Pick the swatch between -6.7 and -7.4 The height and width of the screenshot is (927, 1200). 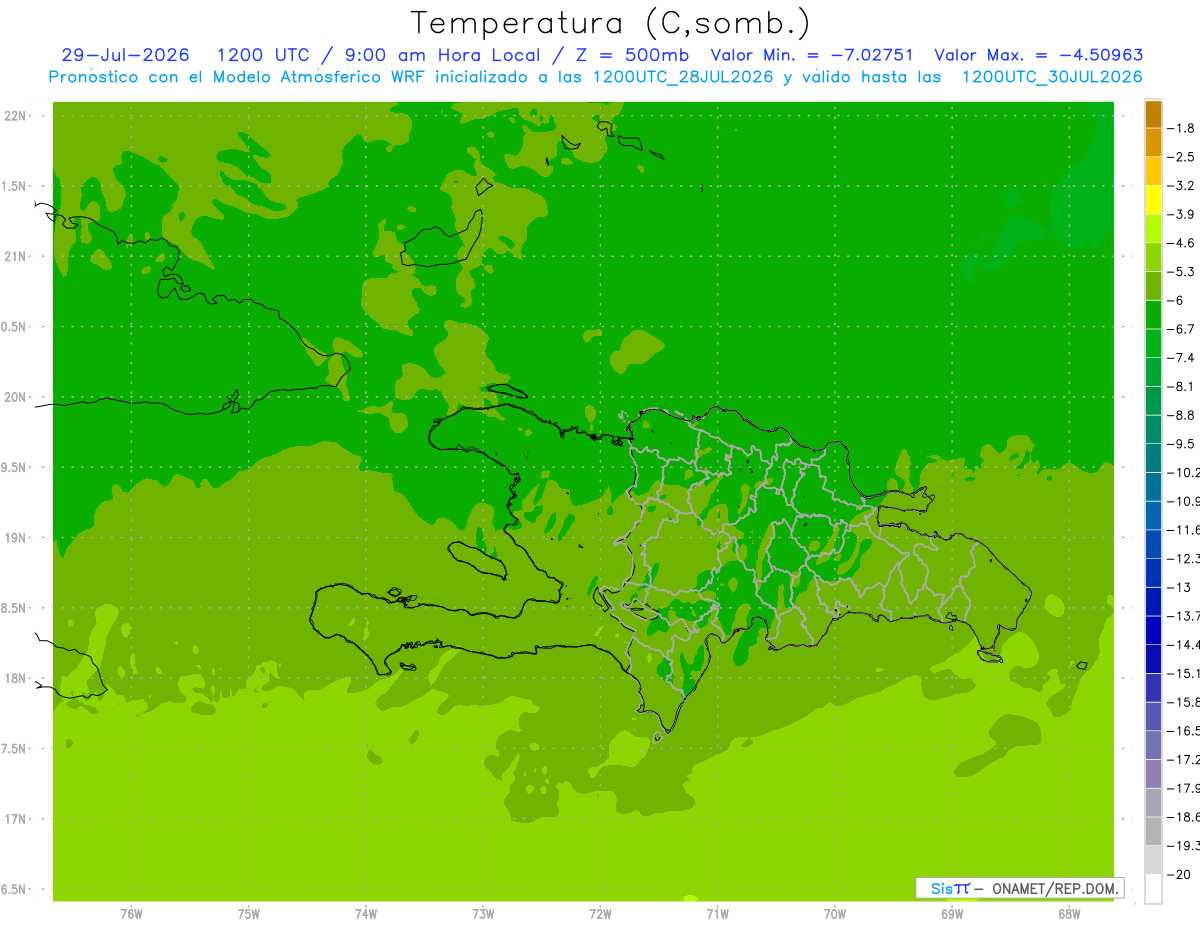tap(1153, 343)
